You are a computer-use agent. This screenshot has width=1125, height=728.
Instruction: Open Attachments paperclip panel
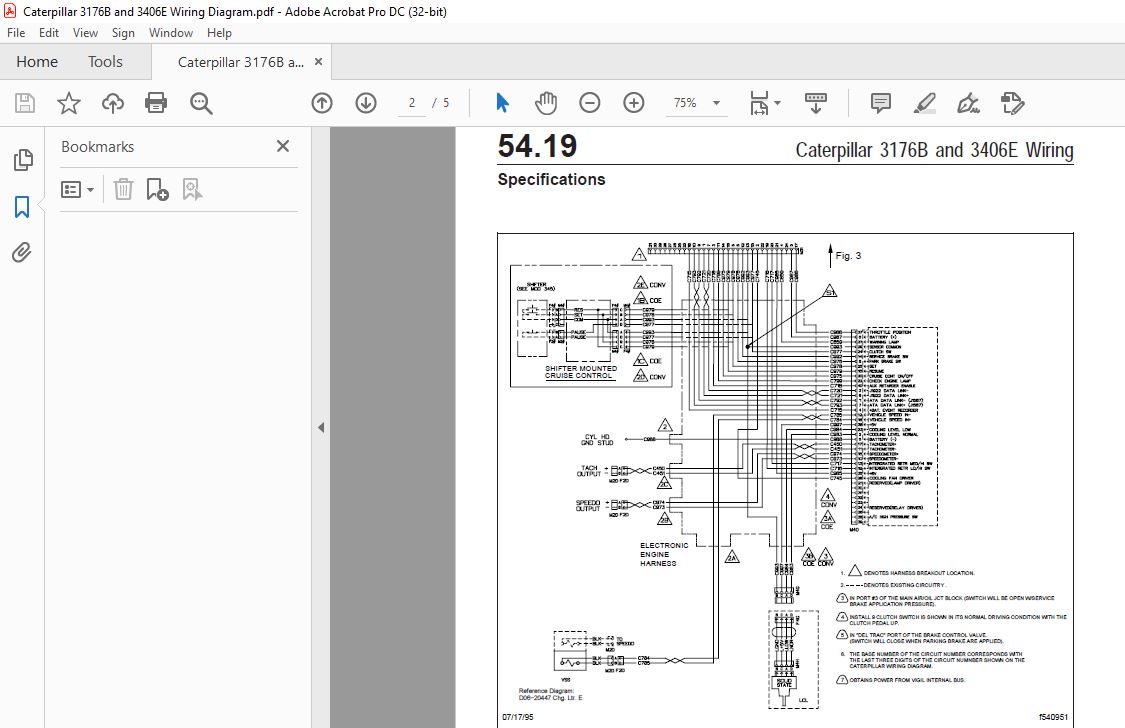click(x=22, y=252)
